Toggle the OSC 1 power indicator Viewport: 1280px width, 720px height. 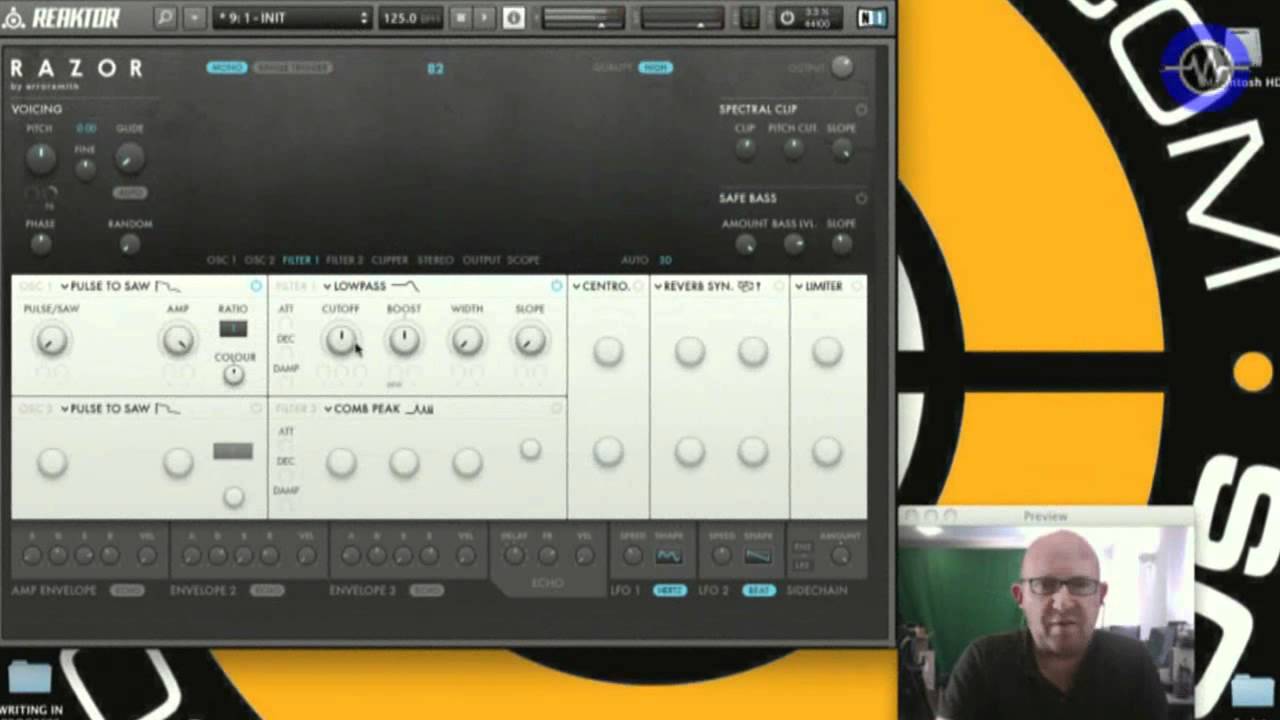[x=256, y=286]
